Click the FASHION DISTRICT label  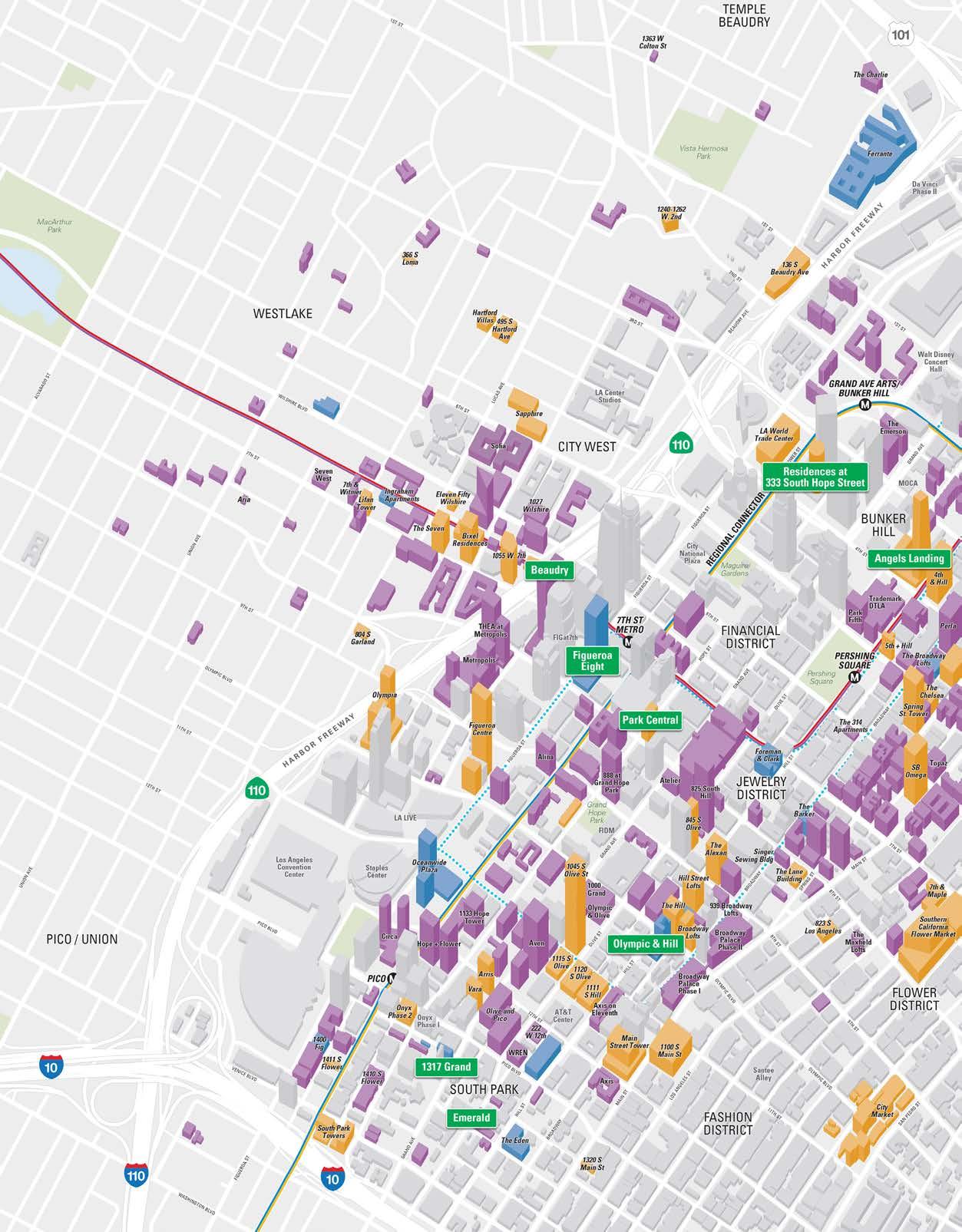click(x=728, y=1124)
